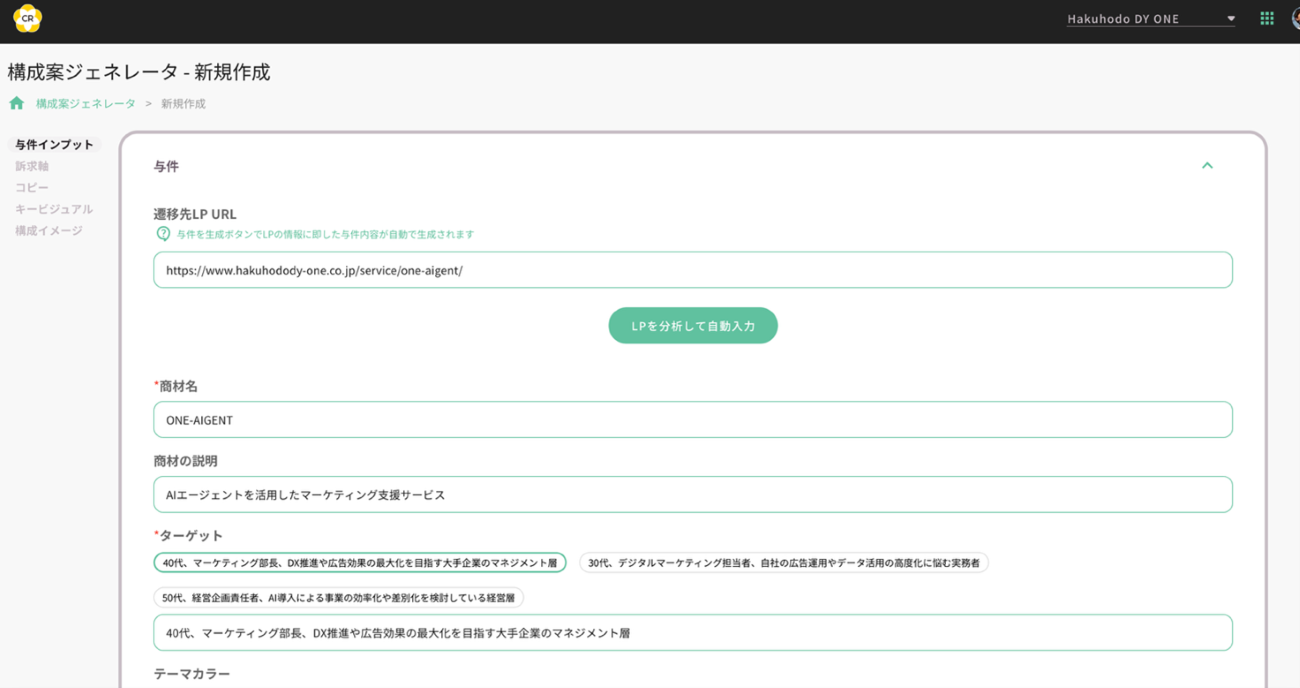
Task: Open the user avatar profile icon
Action: click(x=1295, y=17)
